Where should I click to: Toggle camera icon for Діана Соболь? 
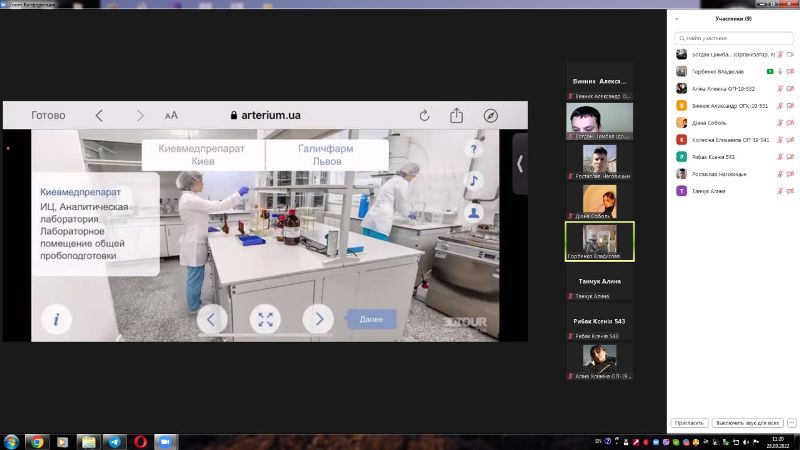pos(790,123)
